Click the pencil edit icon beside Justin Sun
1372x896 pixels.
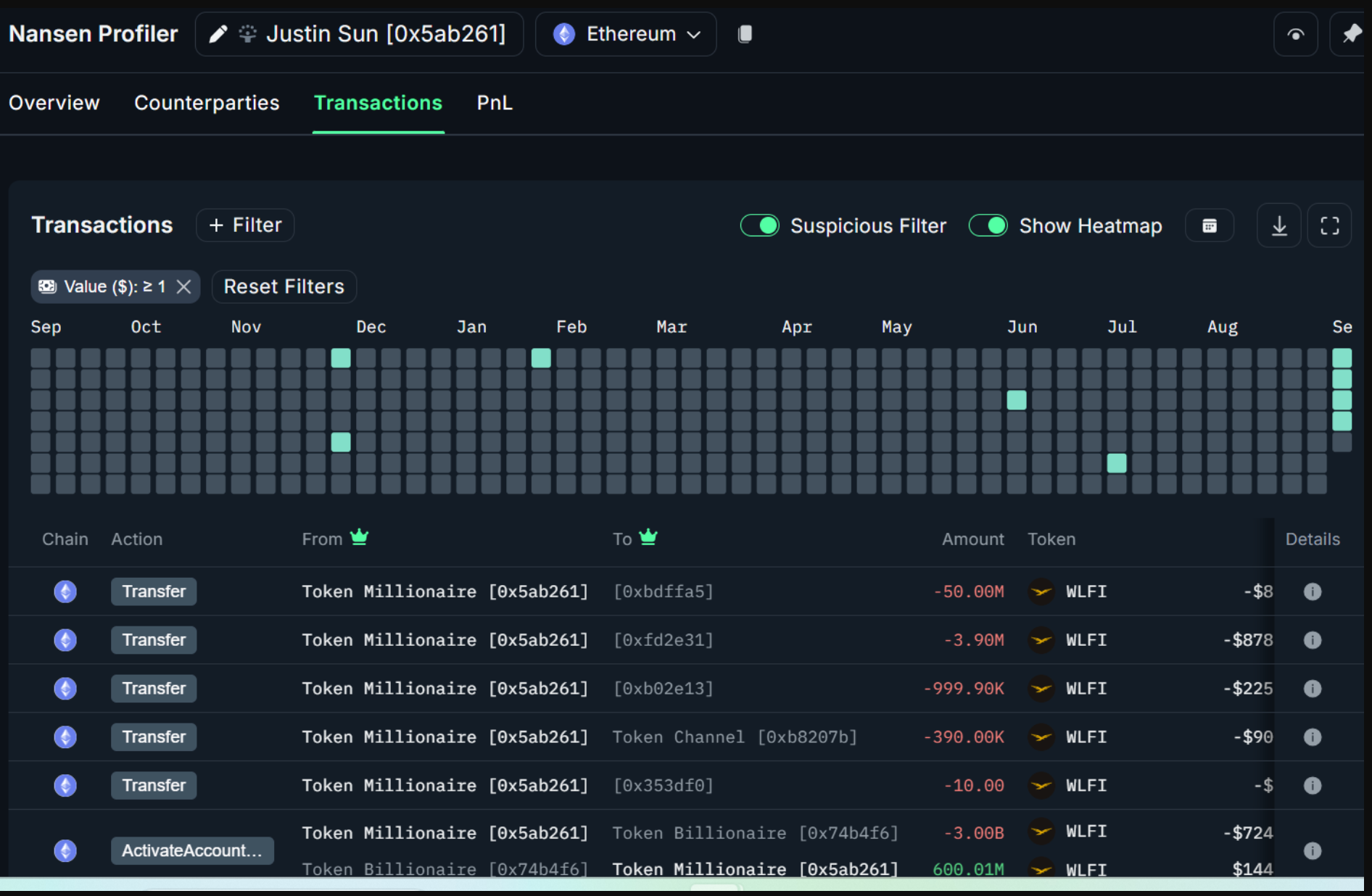coord(218,34)
